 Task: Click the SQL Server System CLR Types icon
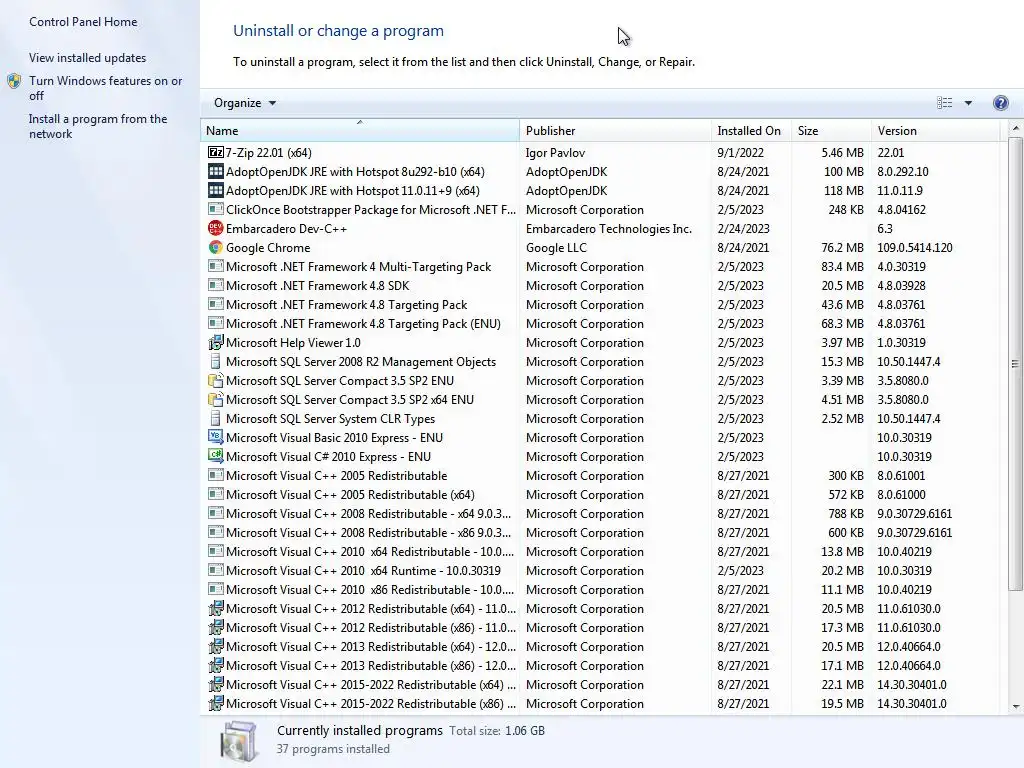pyautogui.click(x=216, y=418)
